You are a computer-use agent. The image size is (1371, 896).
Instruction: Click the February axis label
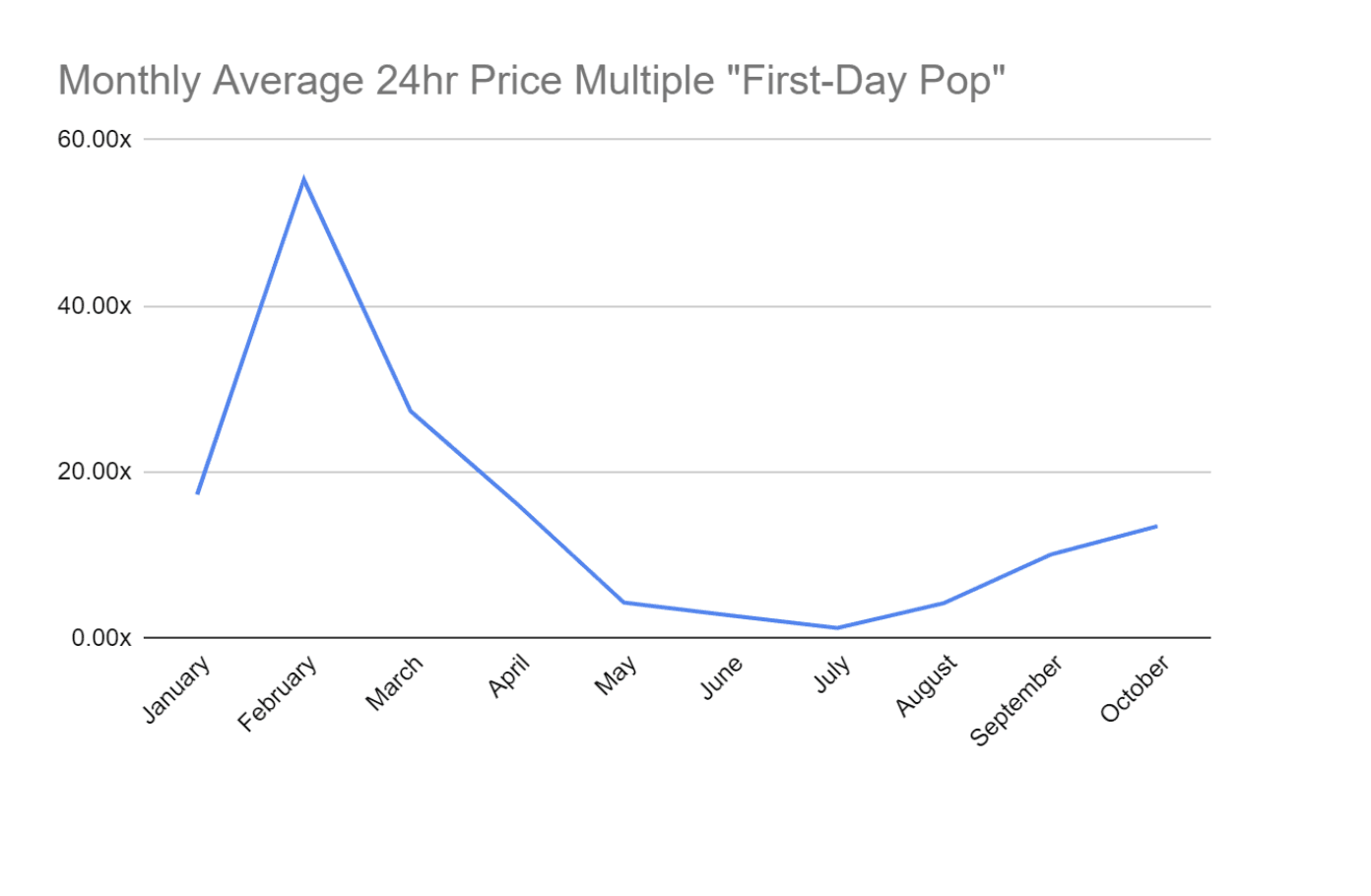(x=278, y=694)
